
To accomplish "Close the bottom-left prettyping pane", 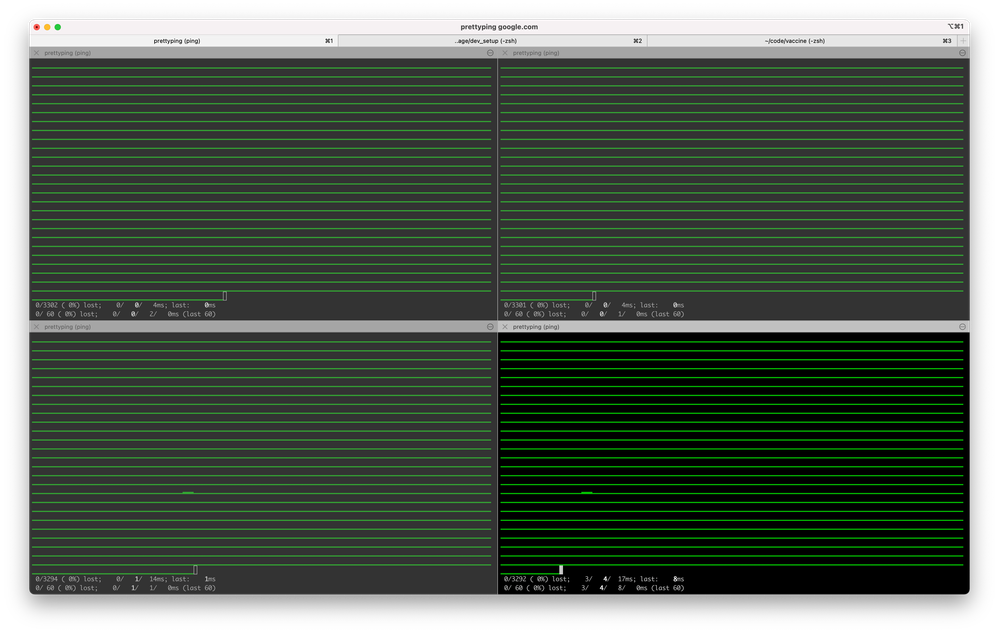I will 37,327.
